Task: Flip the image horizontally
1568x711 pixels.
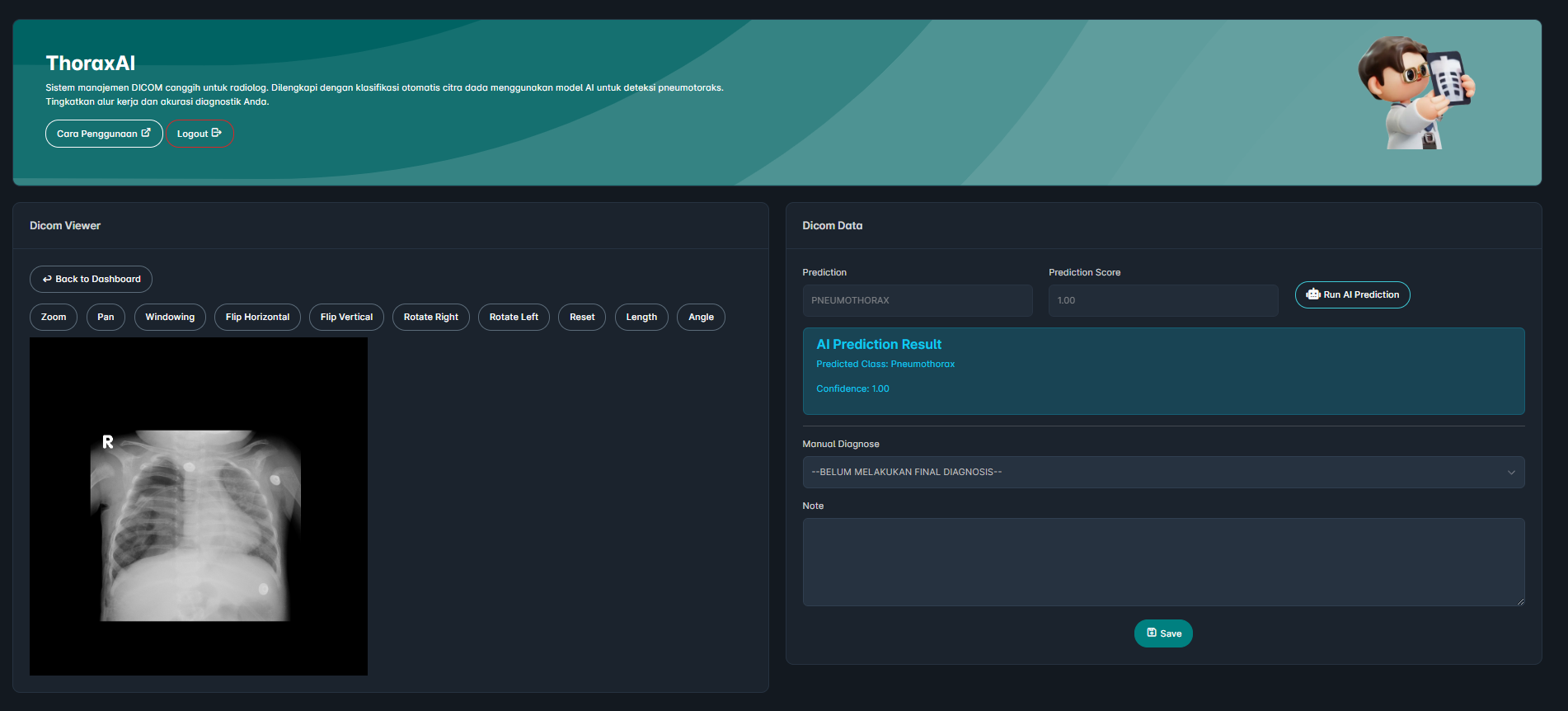Action: (257, 317)
